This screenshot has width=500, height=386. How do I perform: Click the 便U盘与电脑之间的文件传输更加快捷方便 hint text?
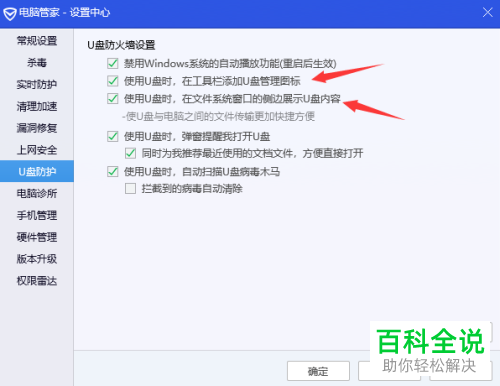pos(218,116)
